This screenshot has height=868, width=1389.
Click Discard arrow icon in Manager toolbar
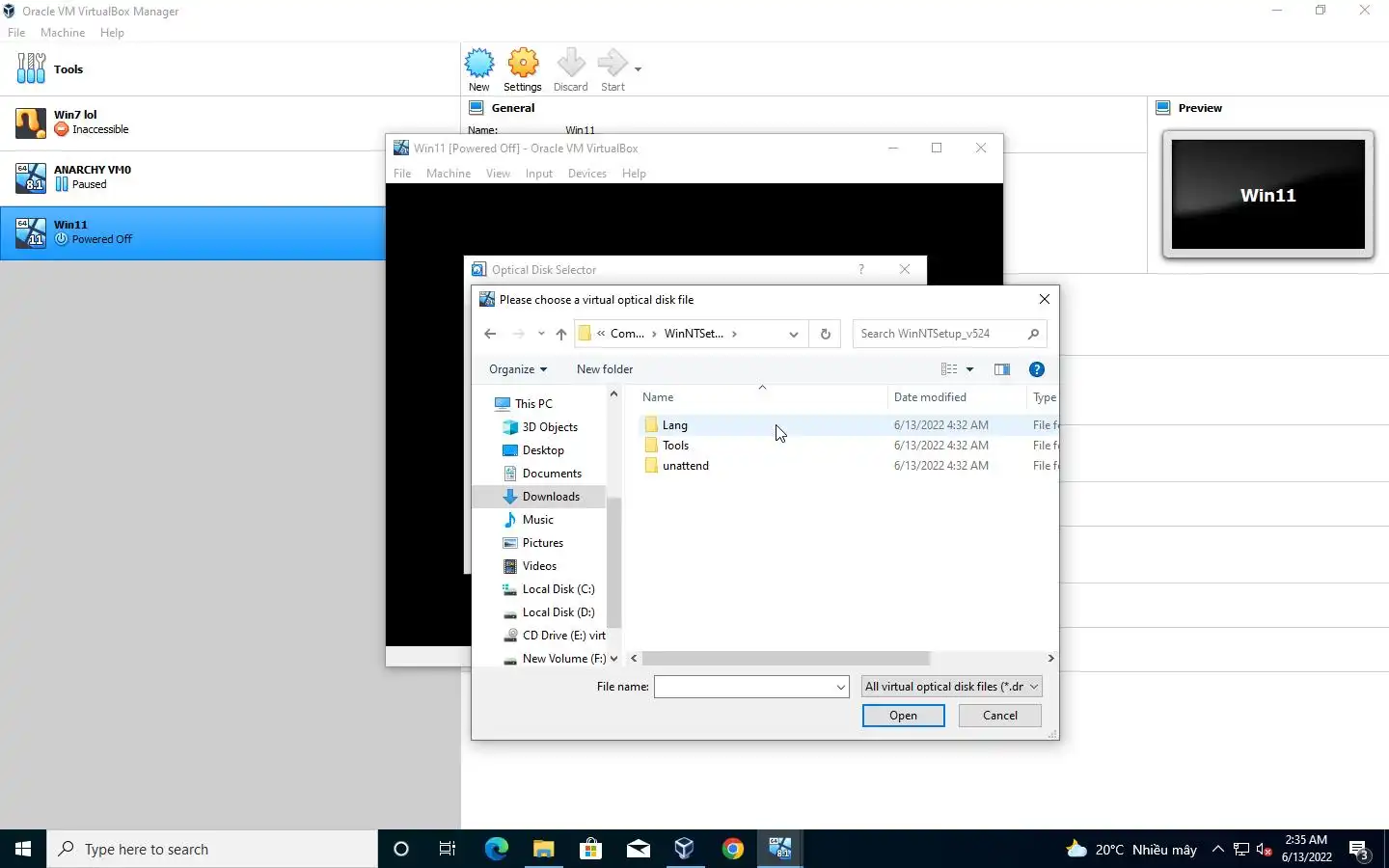pyautogui.click(x=571, y=69)
